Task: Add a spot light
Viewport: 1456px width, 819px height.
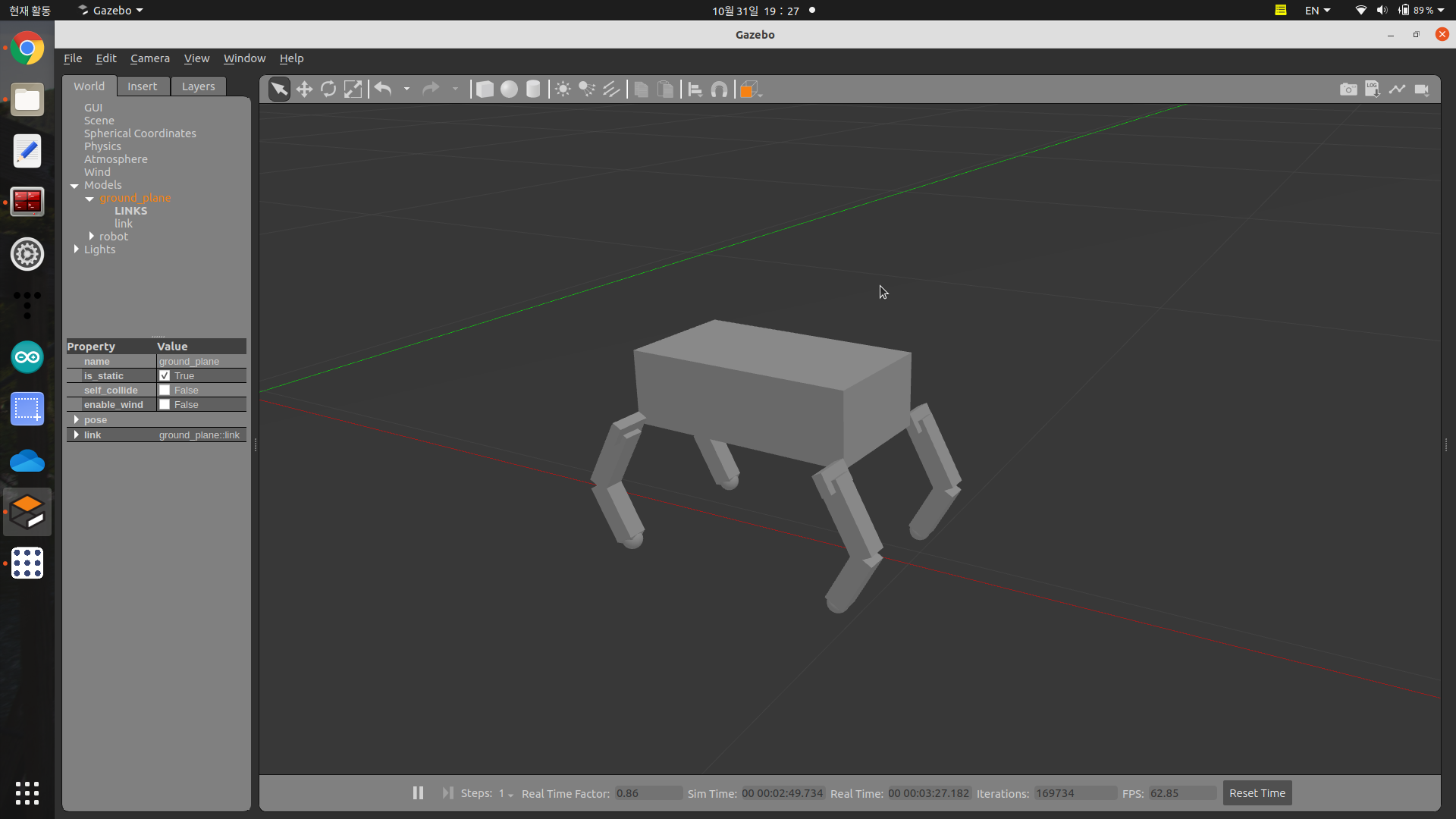Action: pyautogui.click(x=587, y=89)
